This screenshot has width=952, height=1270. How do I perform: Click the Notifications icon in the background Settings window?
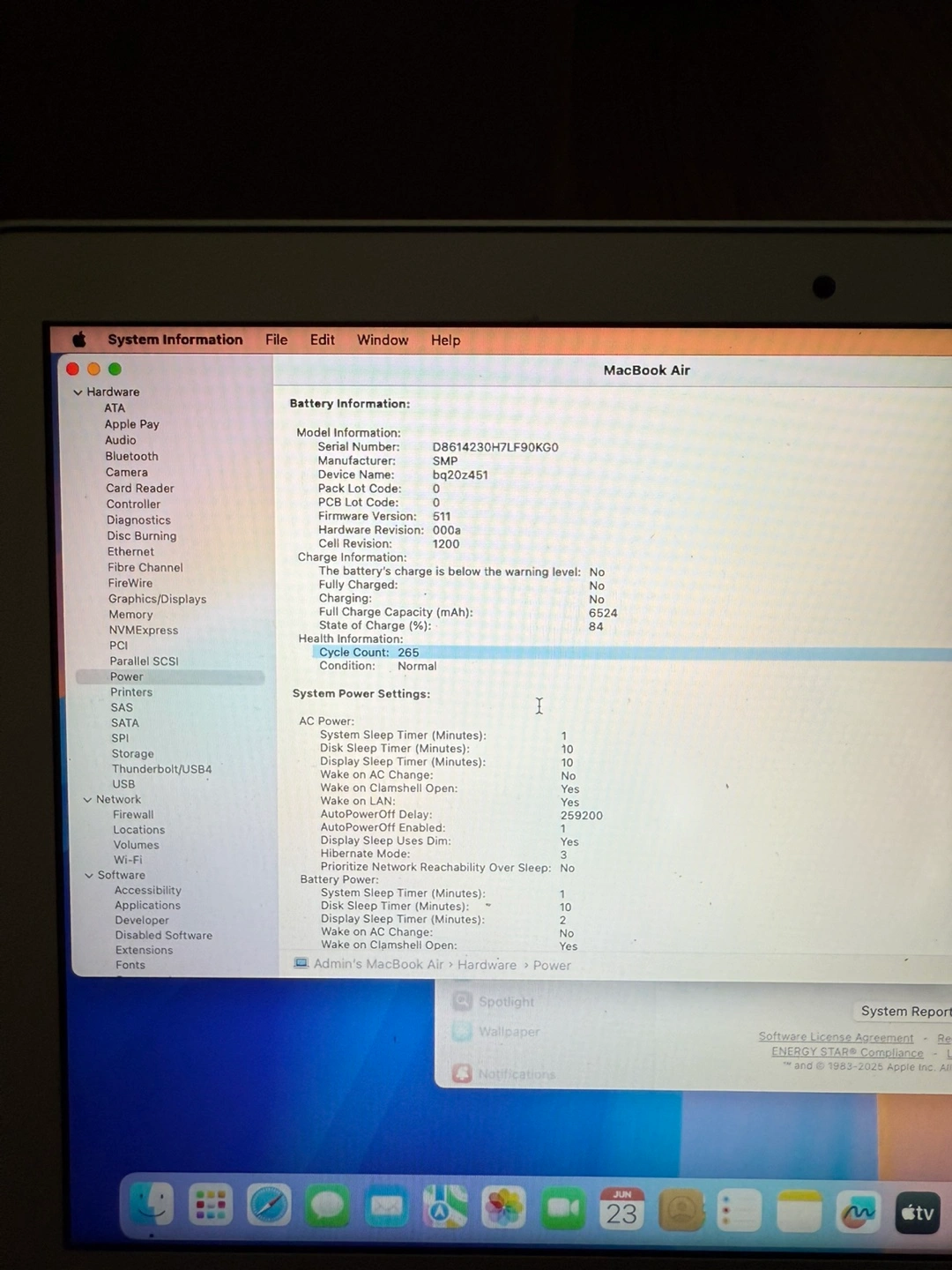point(462,1073)
